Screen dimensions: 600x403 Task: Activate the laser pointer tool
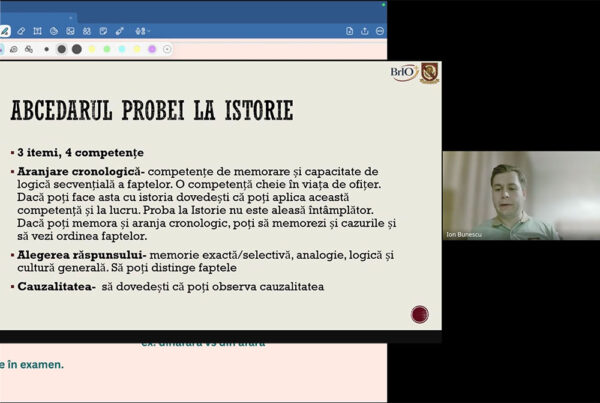click(120, 31)
